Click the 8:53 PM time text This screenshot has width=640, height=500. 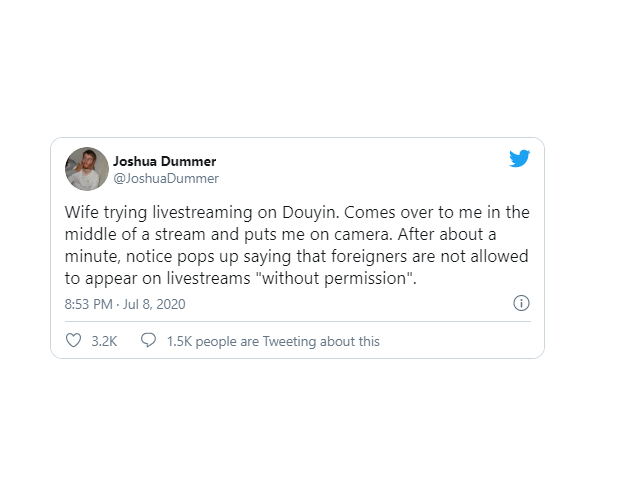point(89,304)
